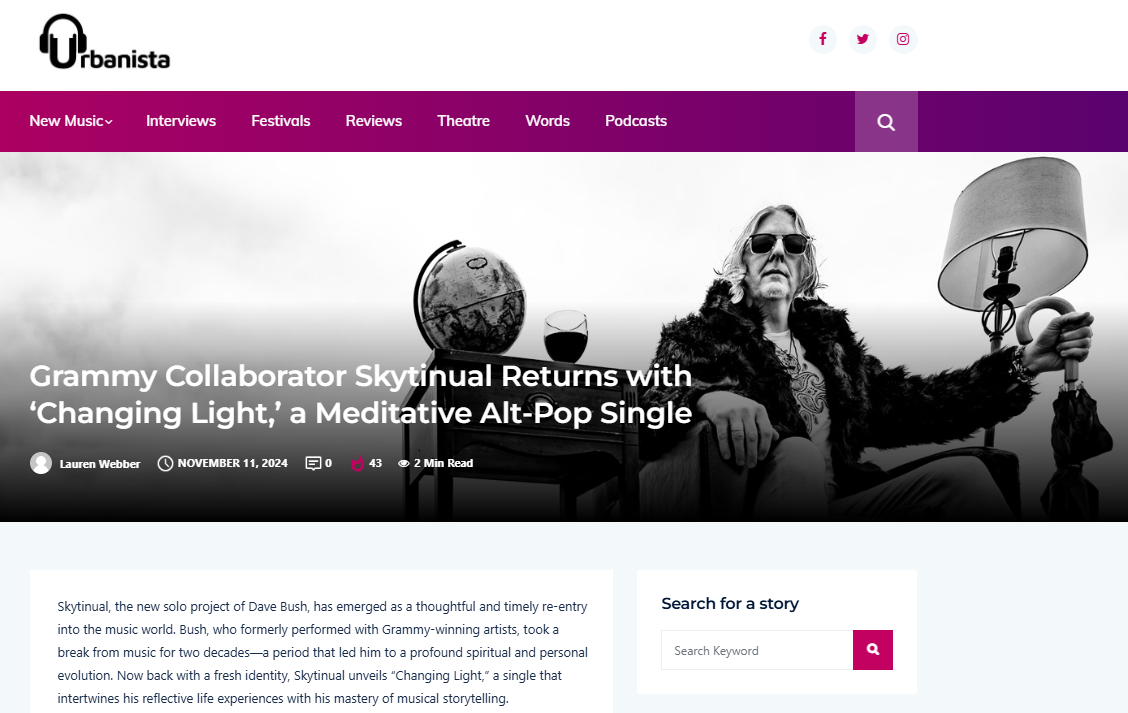Expand the New Music dropdown menu
Screen dimensions: 1128x713
[x=70, y=121]
